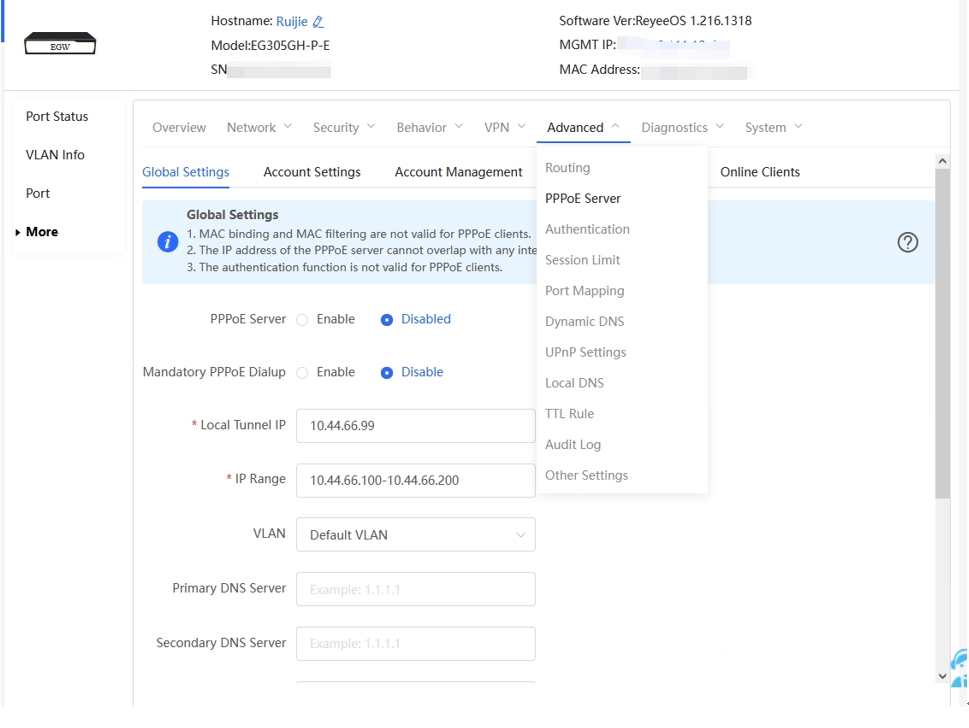Choose Dynamic DNS in the Advanced menu
Image resolution: width=969 pixels, height=728 pixels.
(x=584, y=322)
